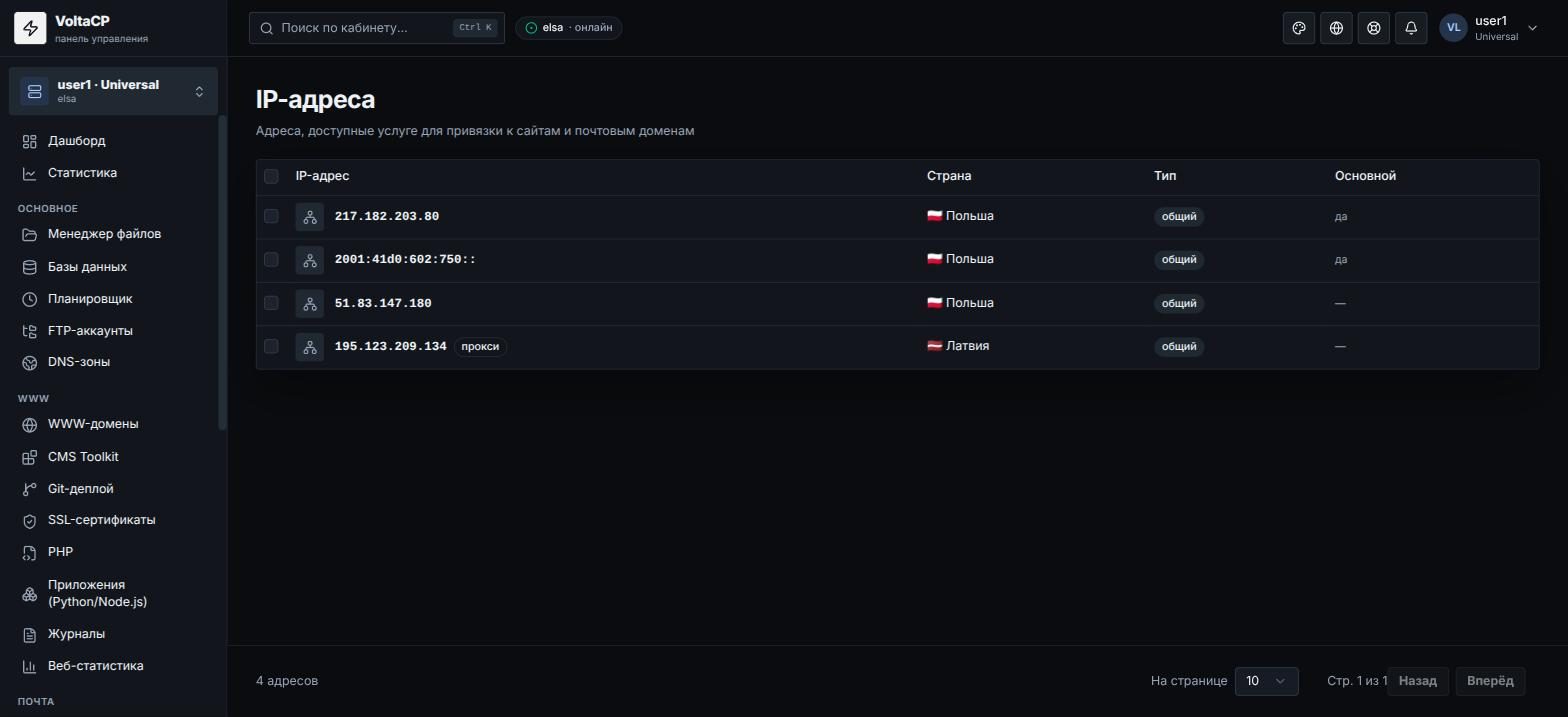Click the общий badge for 51.83.147.180

click(x=1179, y=303)
